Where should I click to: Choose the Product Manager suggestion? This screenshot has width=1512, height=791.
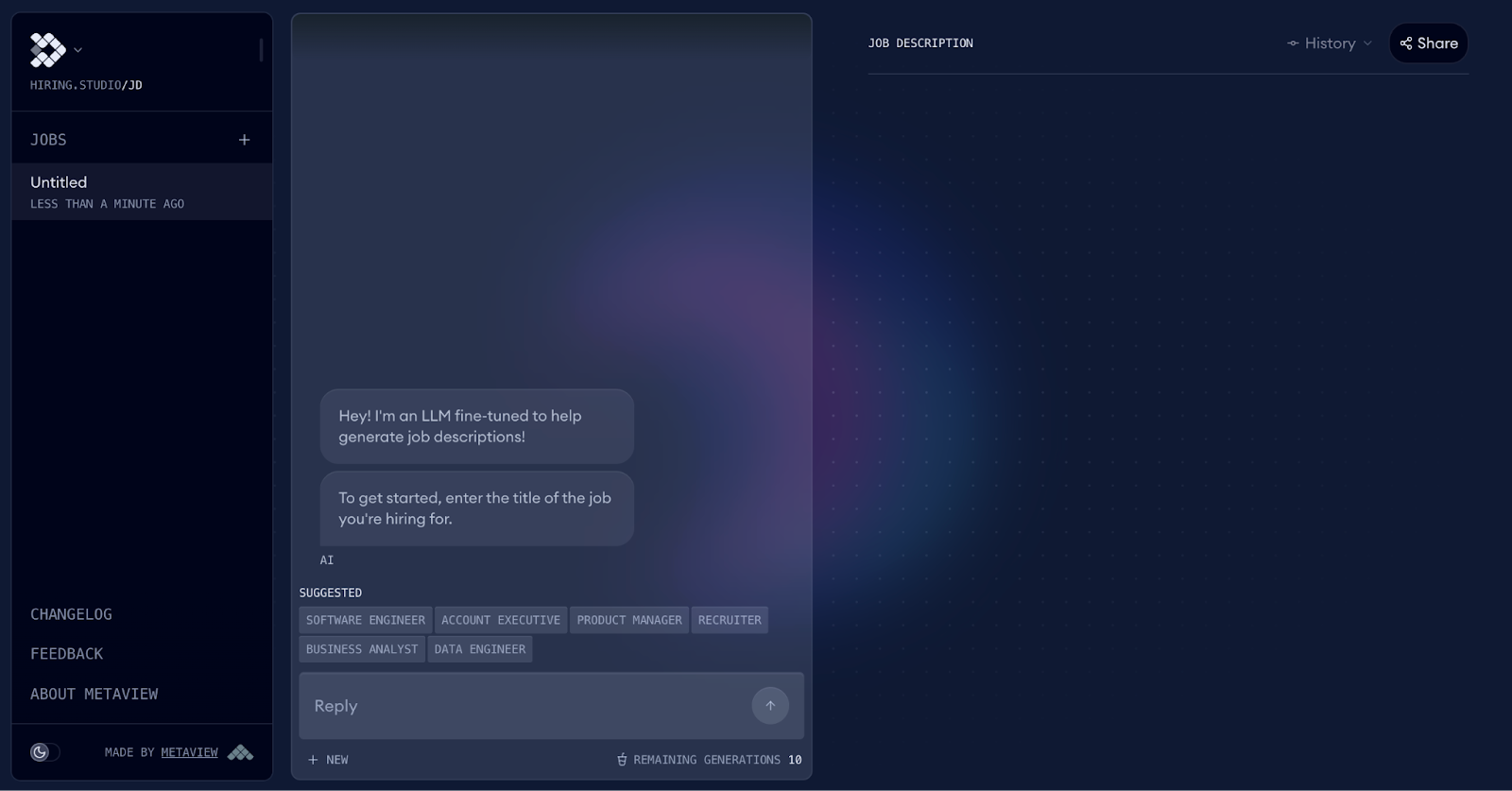click(x=629, y=620)
